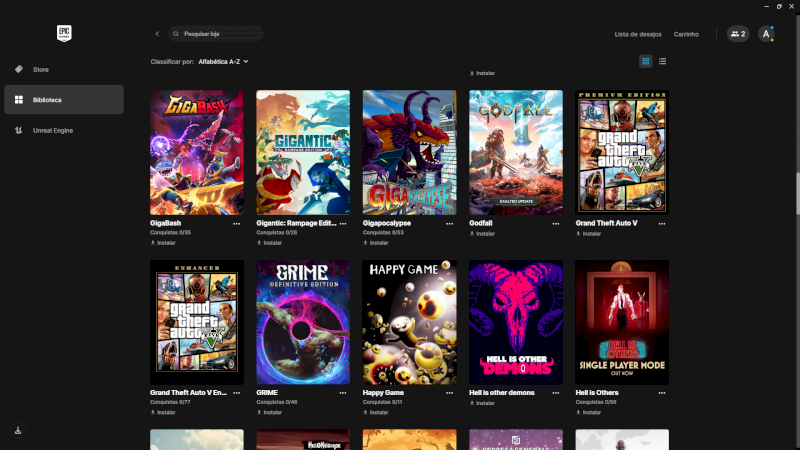Install Gigantic: Rampage Edition
Viewport: 800px width, 450px height.
pyautogui.click(x=269, y=243)
